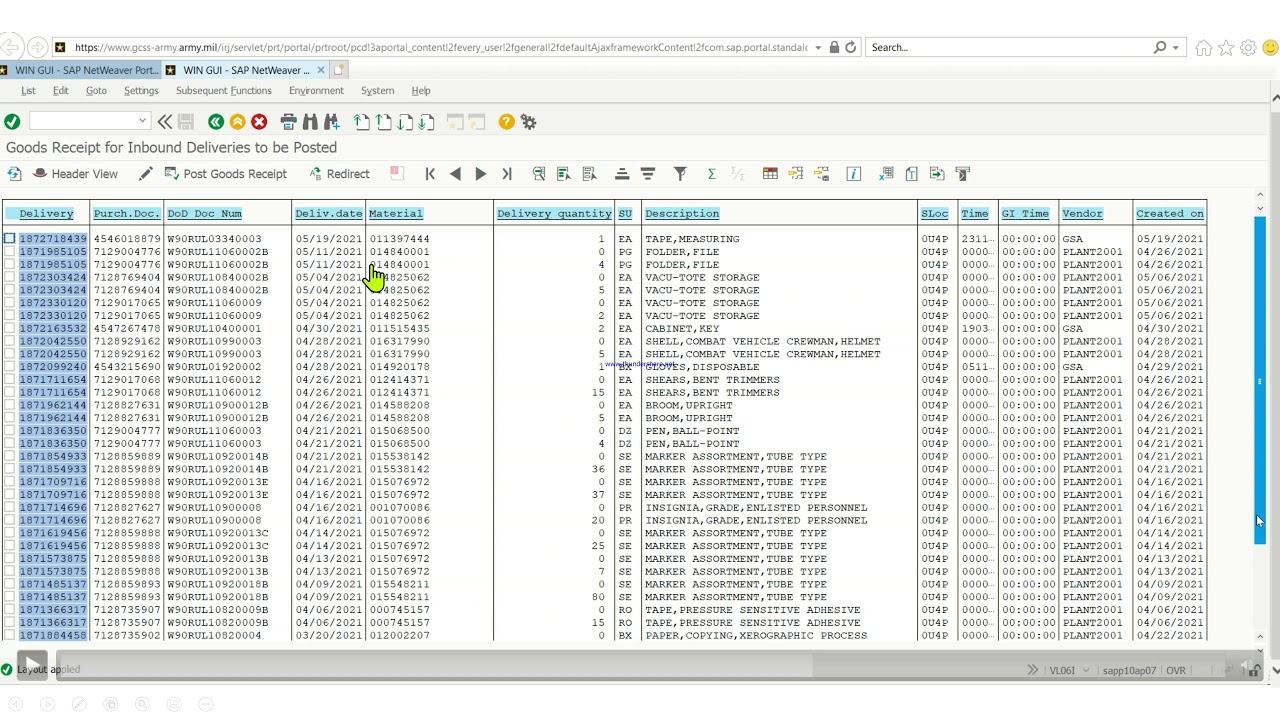This screenshot has height=720, width=1280.
Task: Open the Customize Local Layout gear icon
Action: pos(529,122)
